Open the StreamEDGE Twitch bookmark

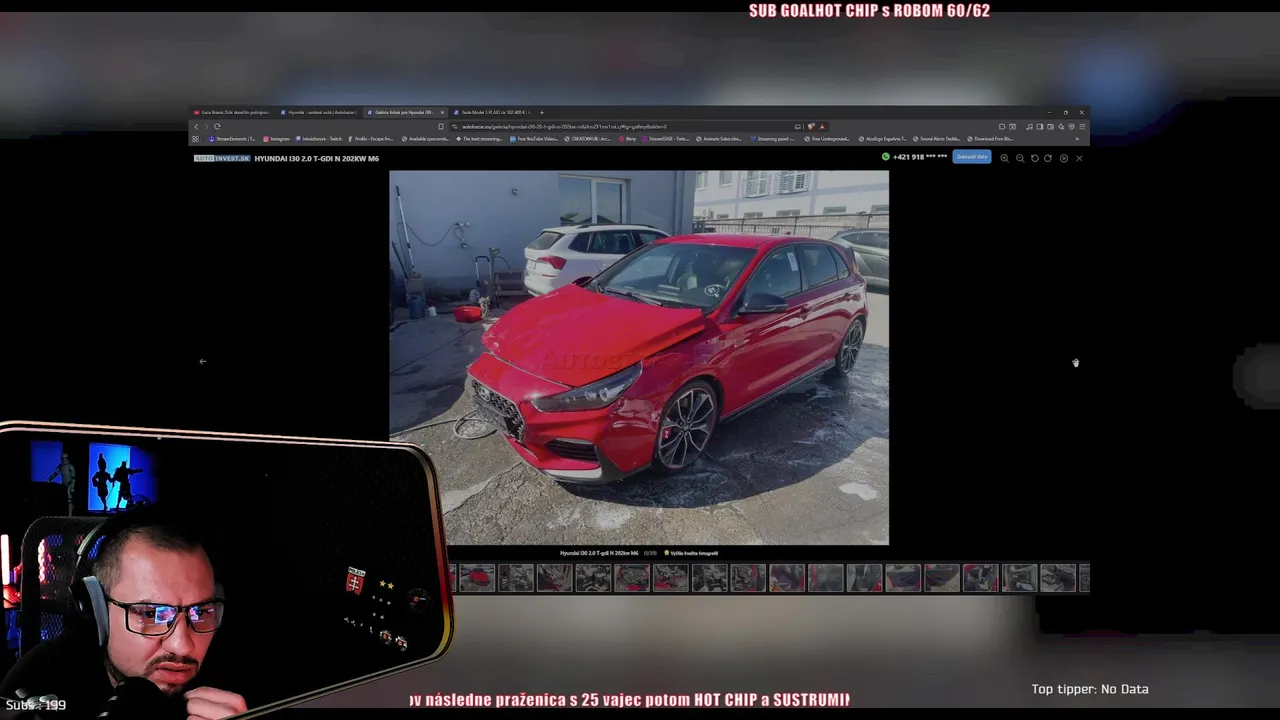[665, 139]
